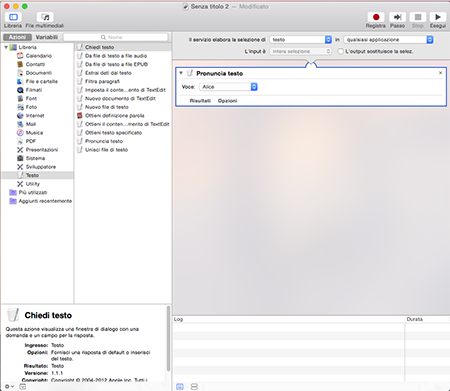Toggle the description pane visibility button

coord(22,387)
